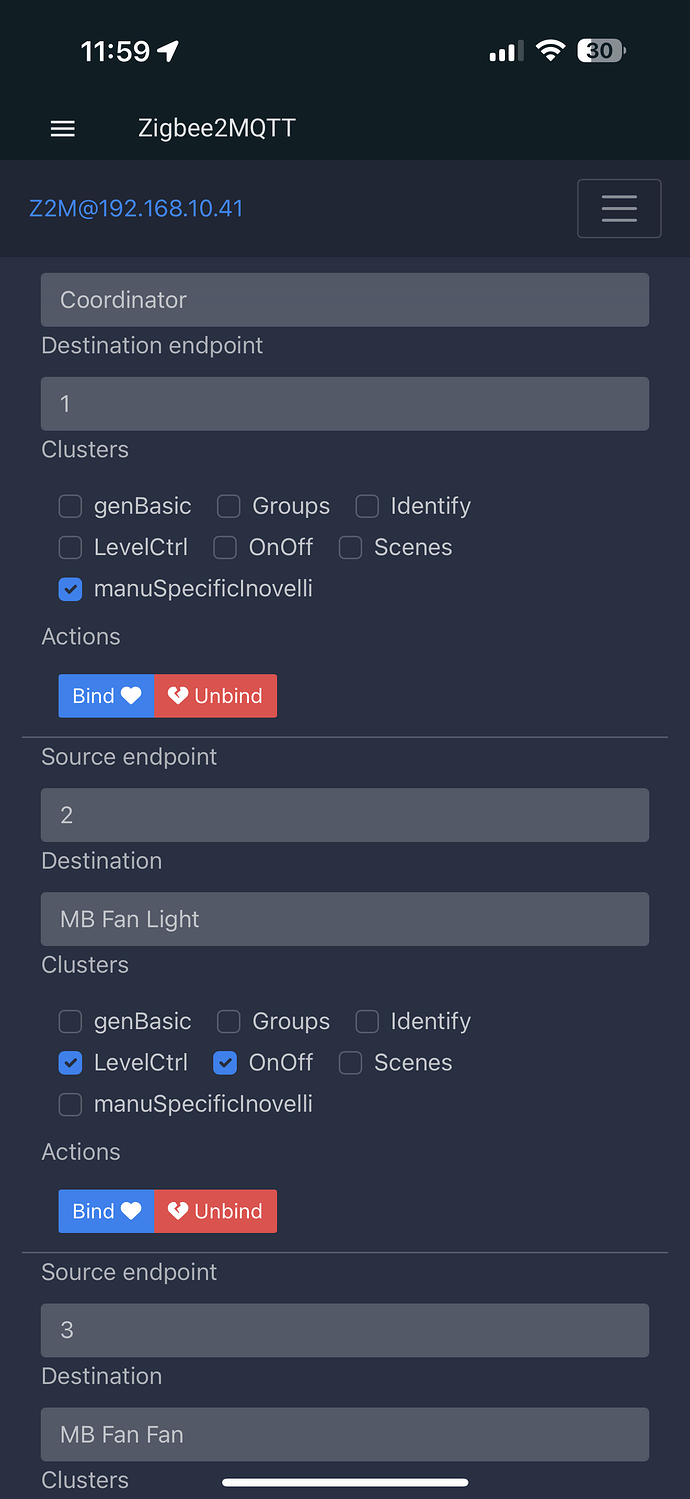Enable Scenes checkbox for MB Fan Light
Viewport: 690px width, 1499px height.
(350, 1063)
